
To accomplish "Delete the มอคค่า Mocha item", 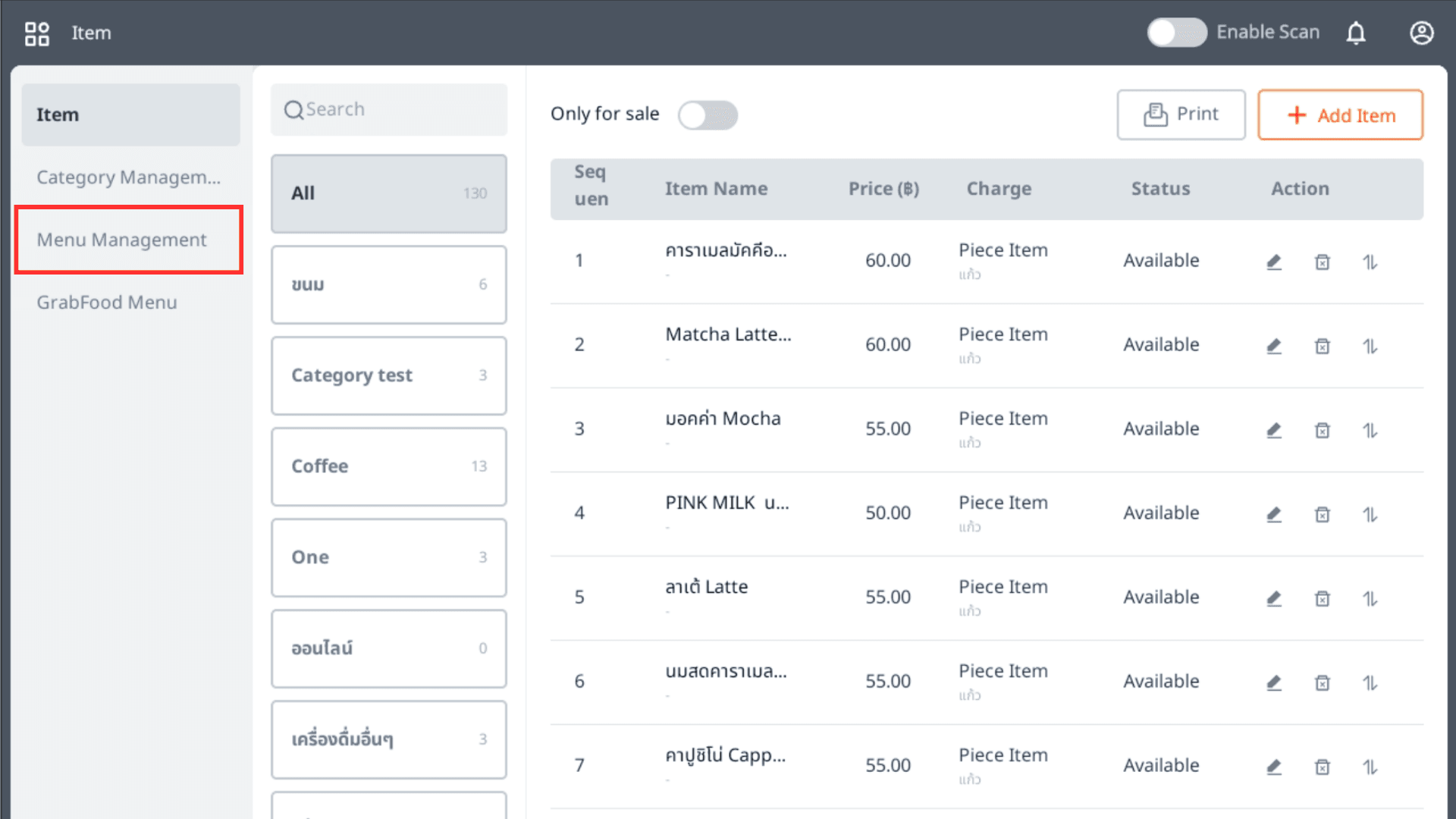I will click(x=1322, y=431).
